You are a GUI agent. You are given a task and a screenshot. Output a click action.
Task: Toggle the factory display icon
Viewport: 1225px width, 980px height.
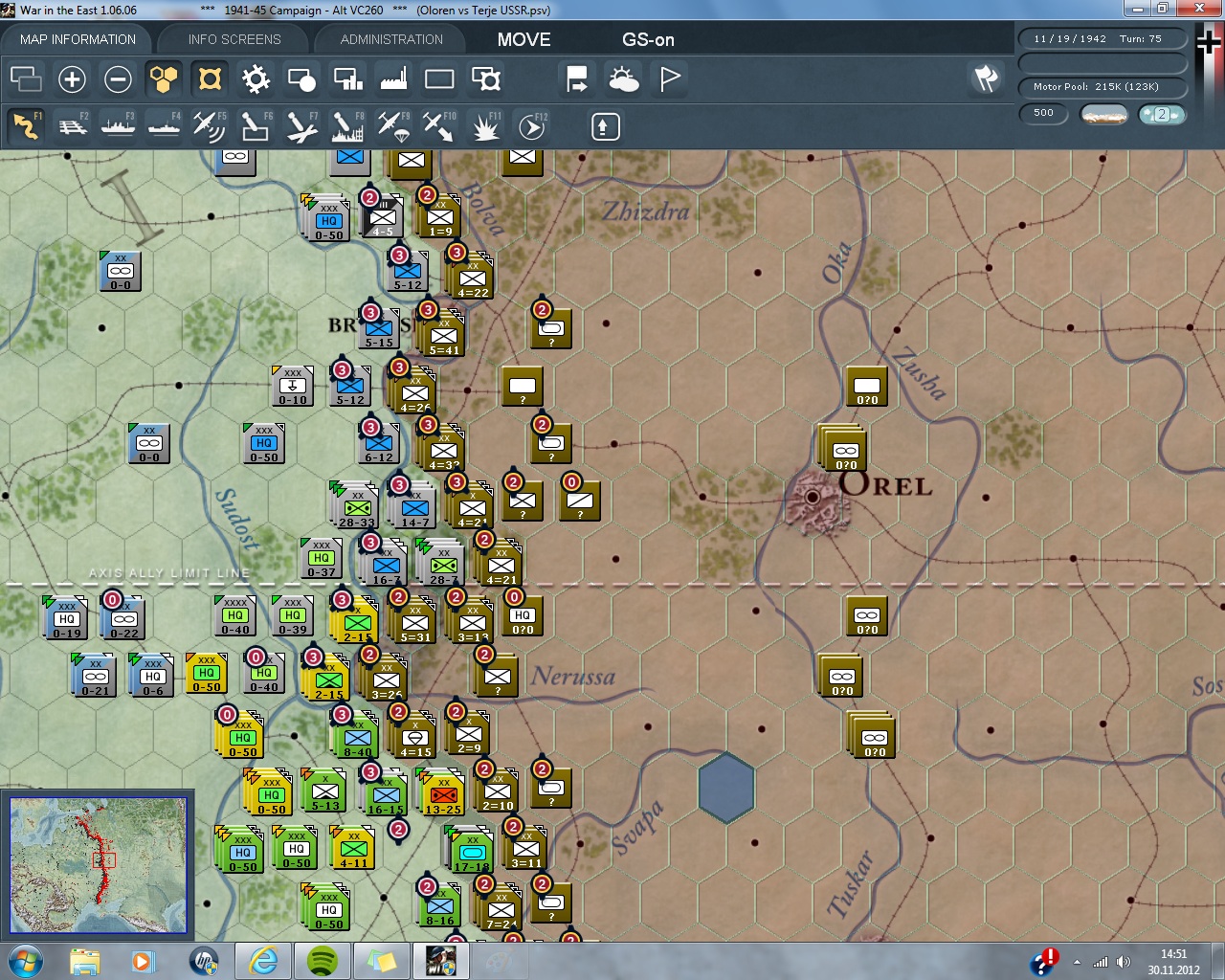(393, 78)
